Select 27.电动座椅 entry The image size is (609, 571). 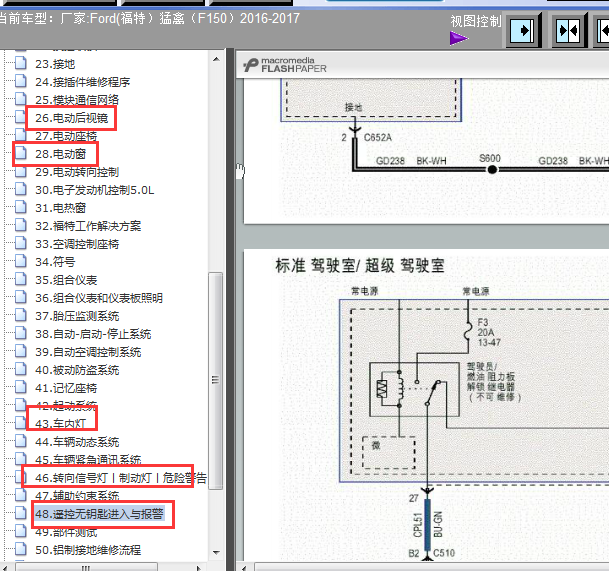tap(66, 136)
